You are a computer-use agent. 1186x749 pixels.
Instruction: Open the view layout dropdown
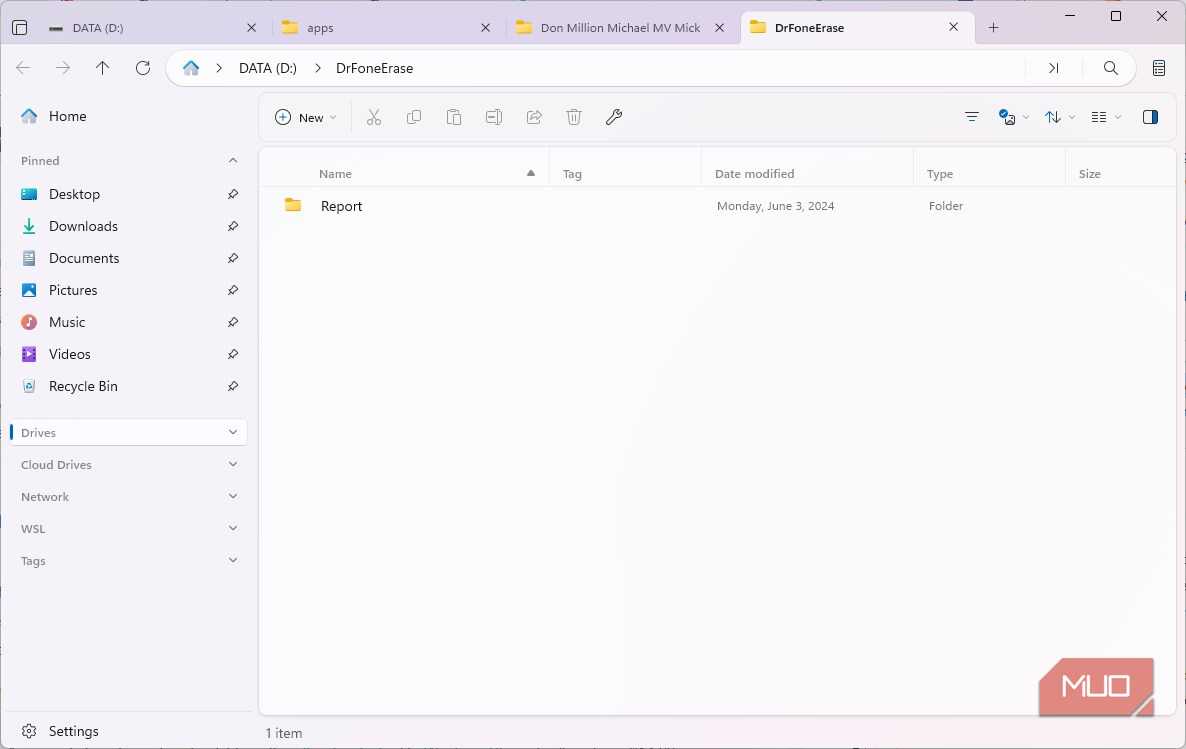pos(1106,117)
